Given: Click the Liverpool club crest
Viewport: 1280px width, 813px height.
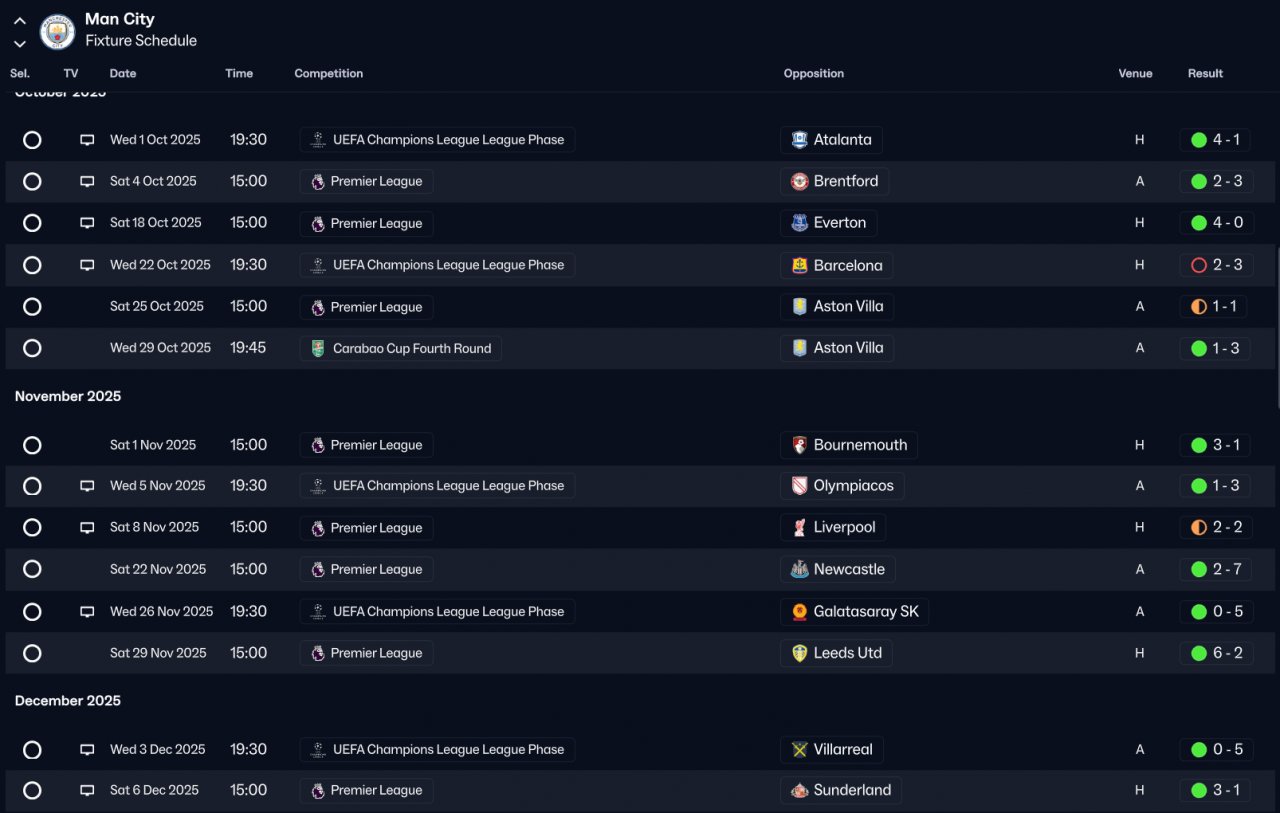Looking at the screenshot, I should click(799, 528).
